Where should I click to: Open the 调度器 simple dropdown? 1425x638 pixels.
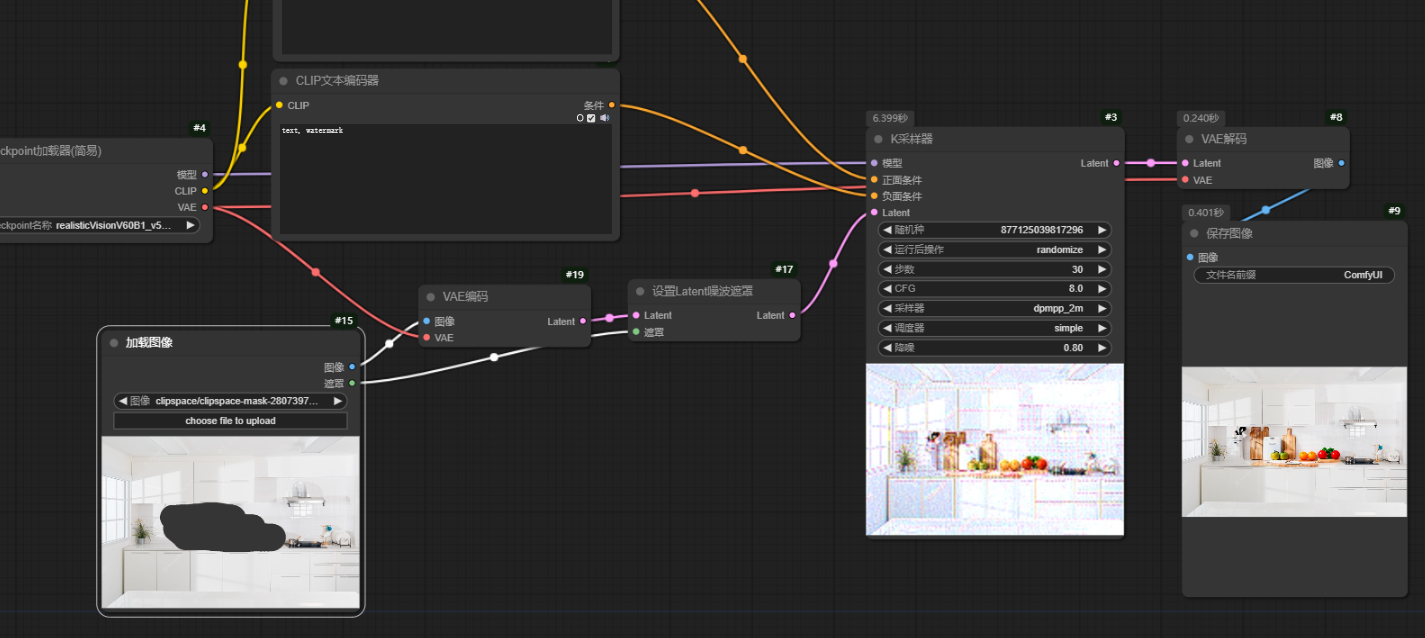(994, 328)
